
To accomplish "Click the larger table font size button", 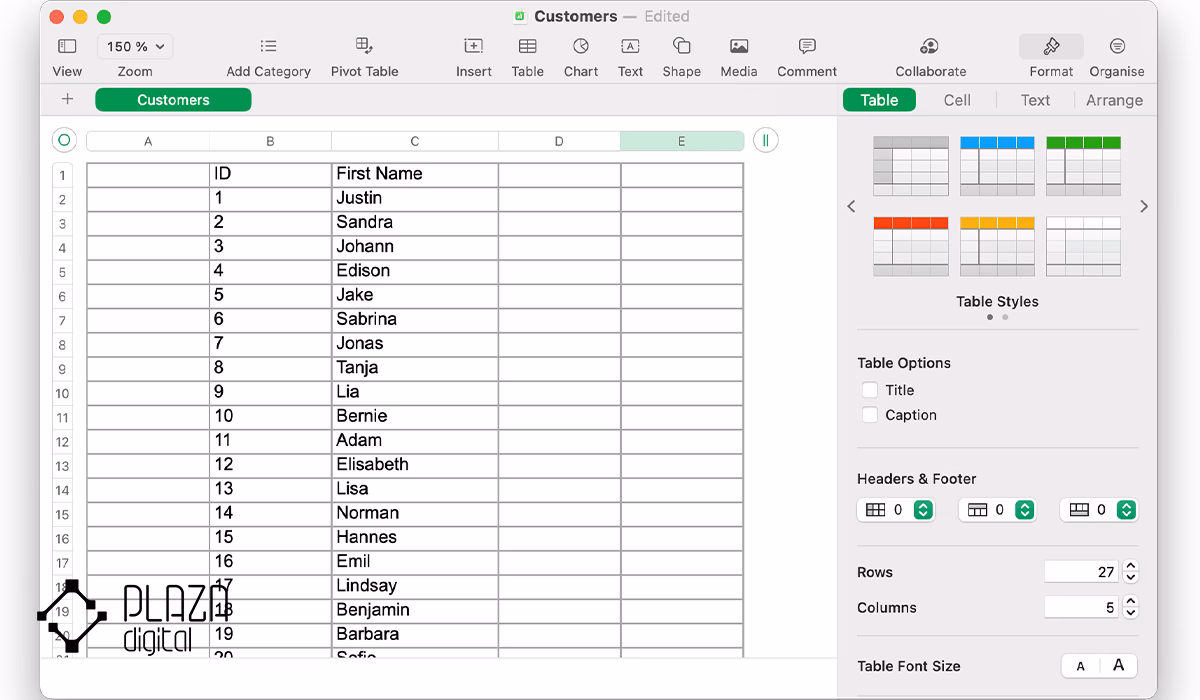I will [x=1118, y=666].
